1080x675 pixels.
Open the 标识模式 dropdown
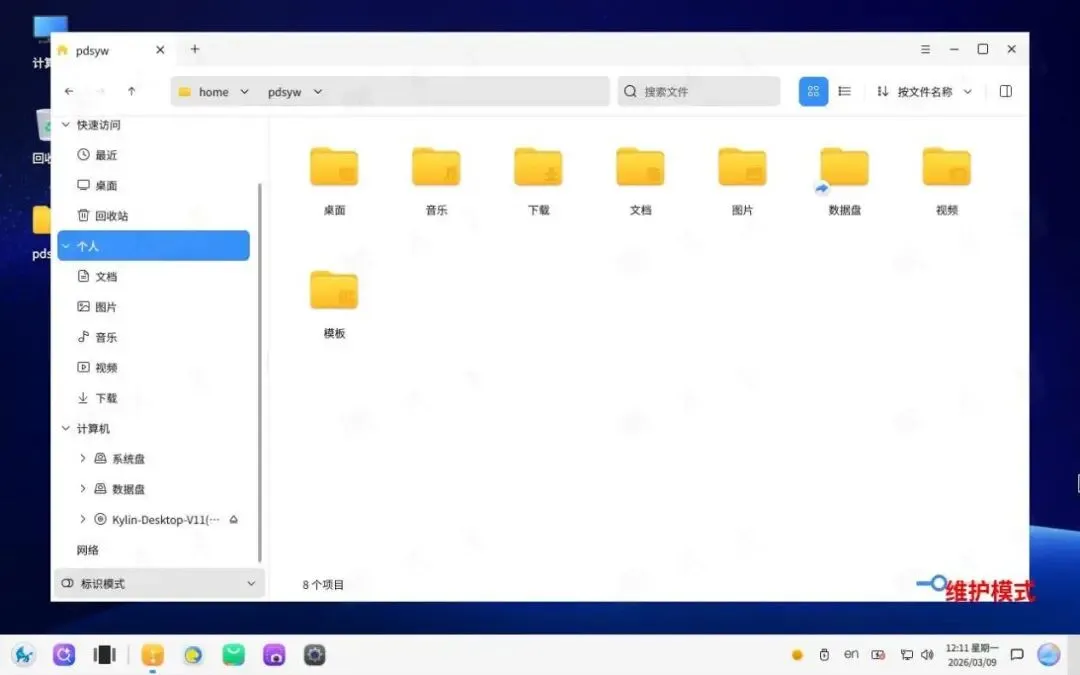point(159,583)
